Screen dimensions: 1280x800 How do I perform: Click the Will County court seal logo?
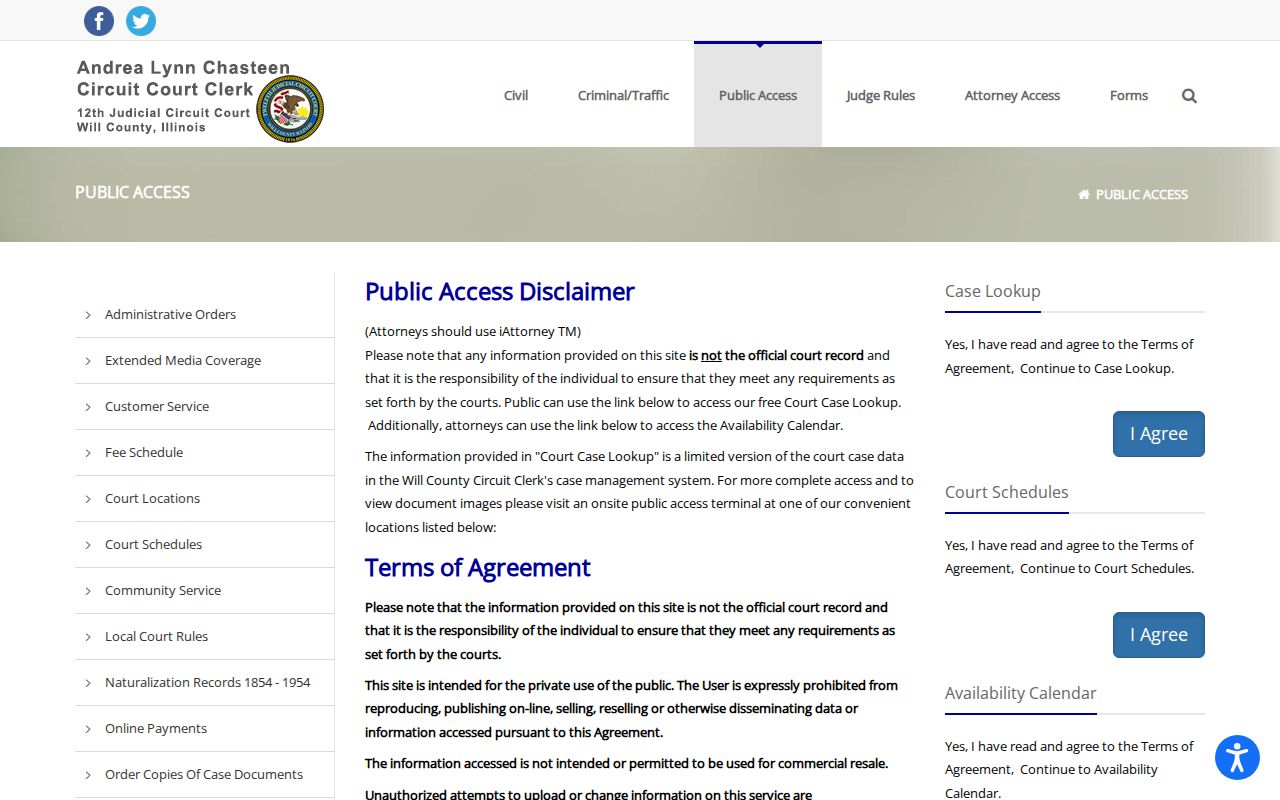click(290, 109)
